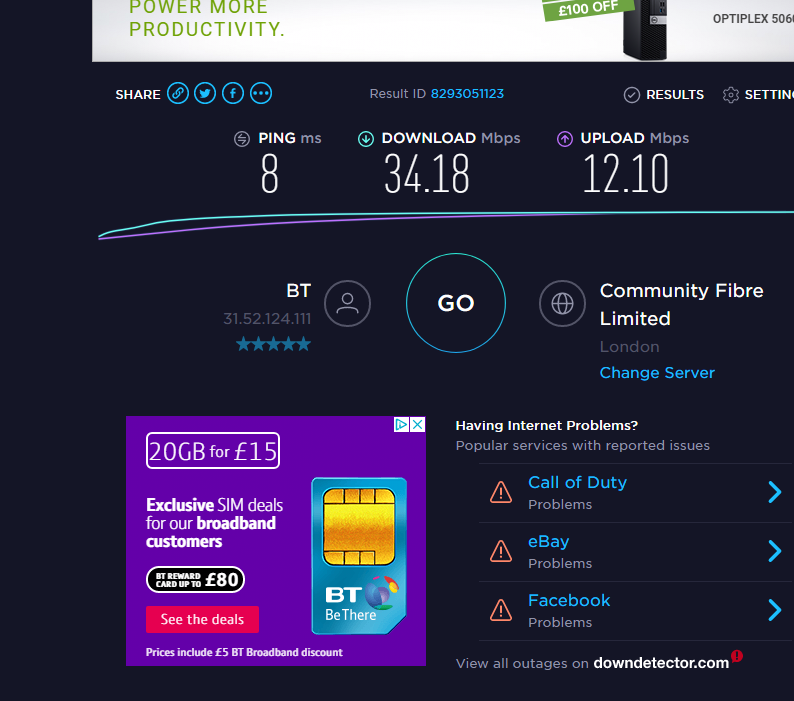Click the Call of Duty warning icon
The width and height of the screenshot is (794, 701).
coord(500,492)
